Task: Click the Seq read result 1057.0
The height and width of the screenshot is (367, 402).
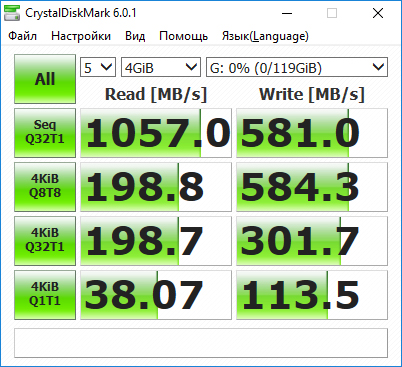Action: tap(156, 133)
